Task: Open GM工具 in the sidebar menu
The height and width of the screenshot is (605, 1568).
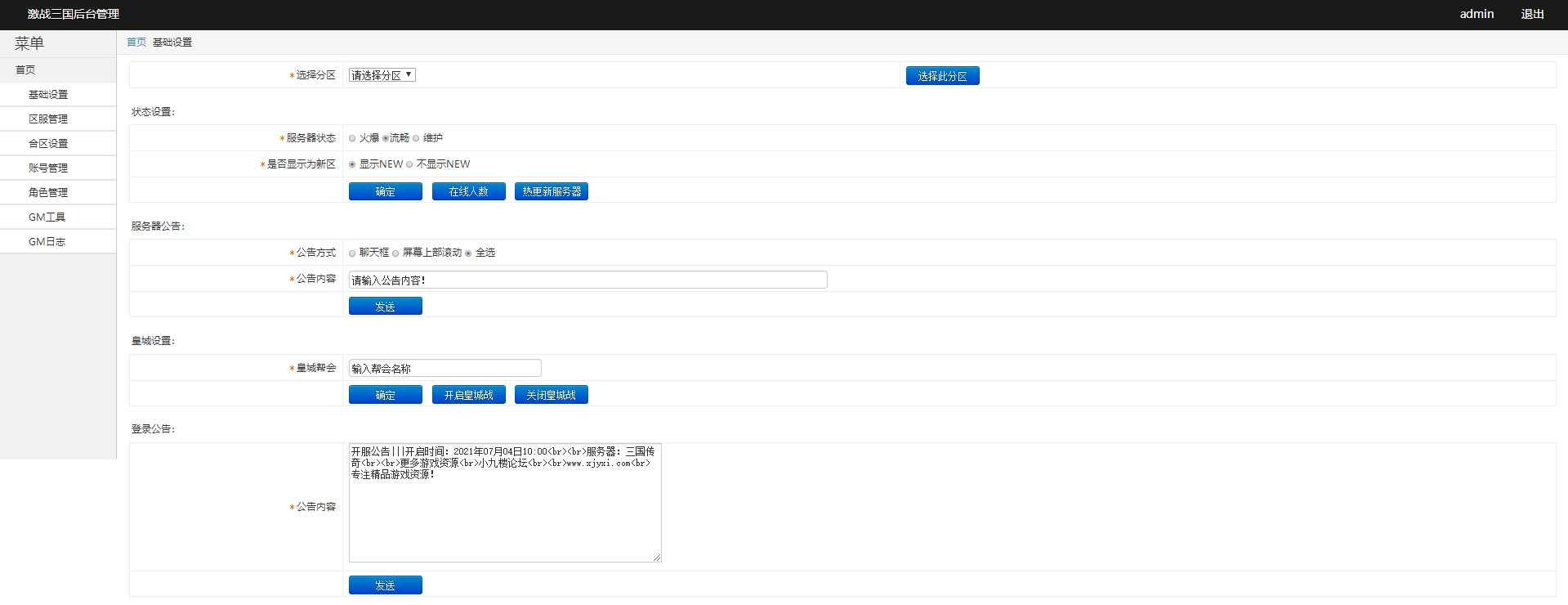Action: point(47,217)
